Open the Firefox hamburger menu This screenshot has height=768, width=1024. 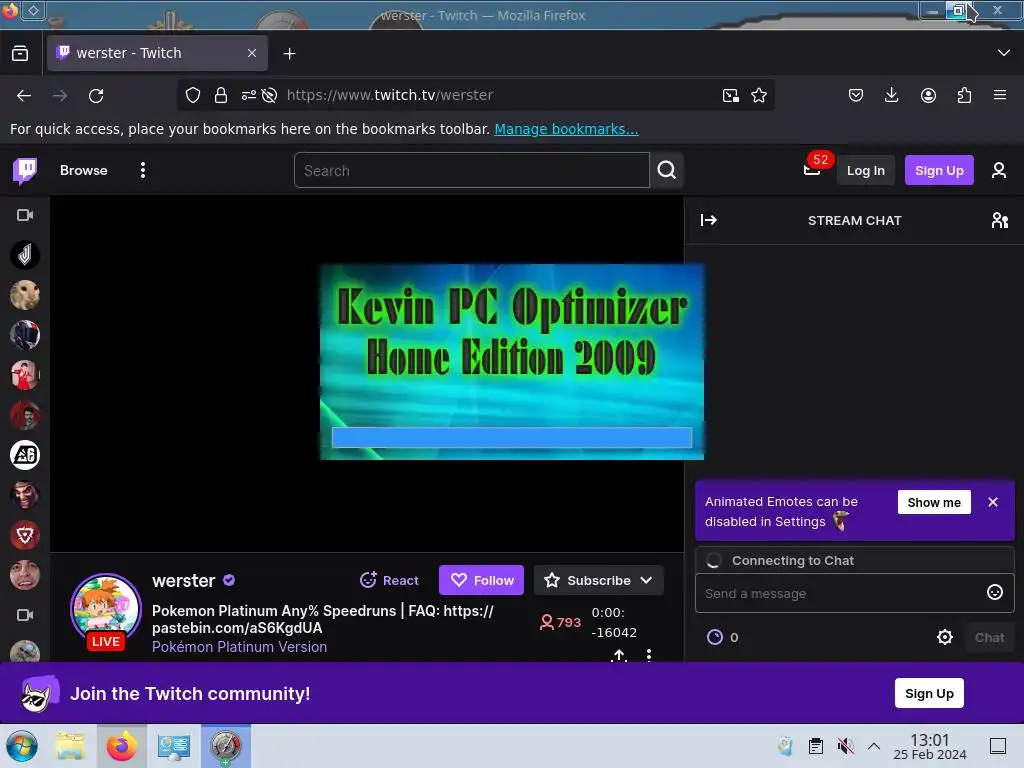click(1000, 95)
